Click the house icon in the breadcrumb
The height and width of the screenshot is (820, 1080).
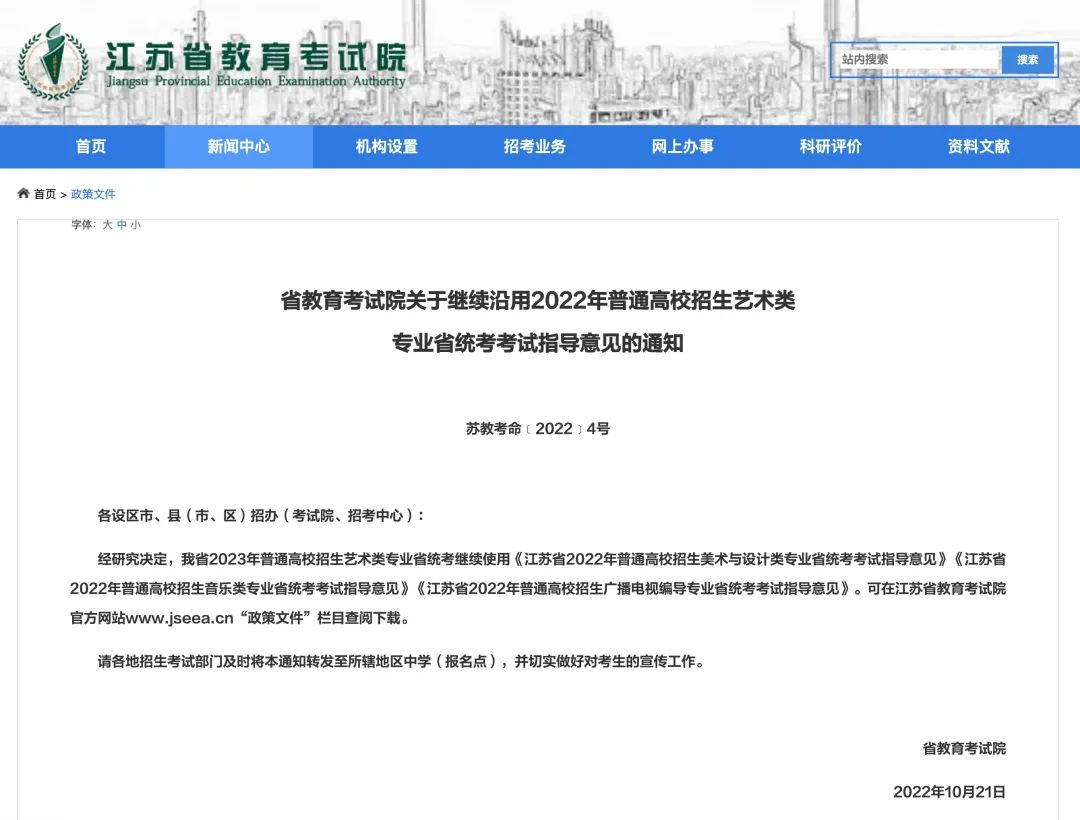click(x=23, y=193)
